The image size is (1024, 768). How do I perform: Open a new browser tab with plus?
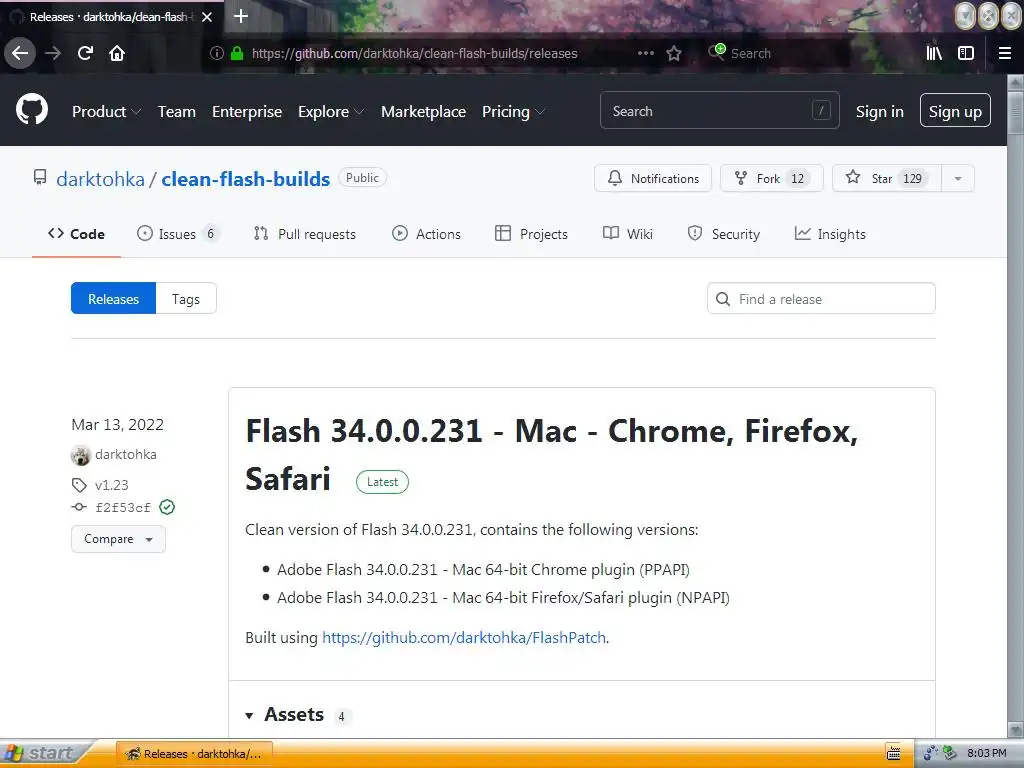[x=241, y=16]
